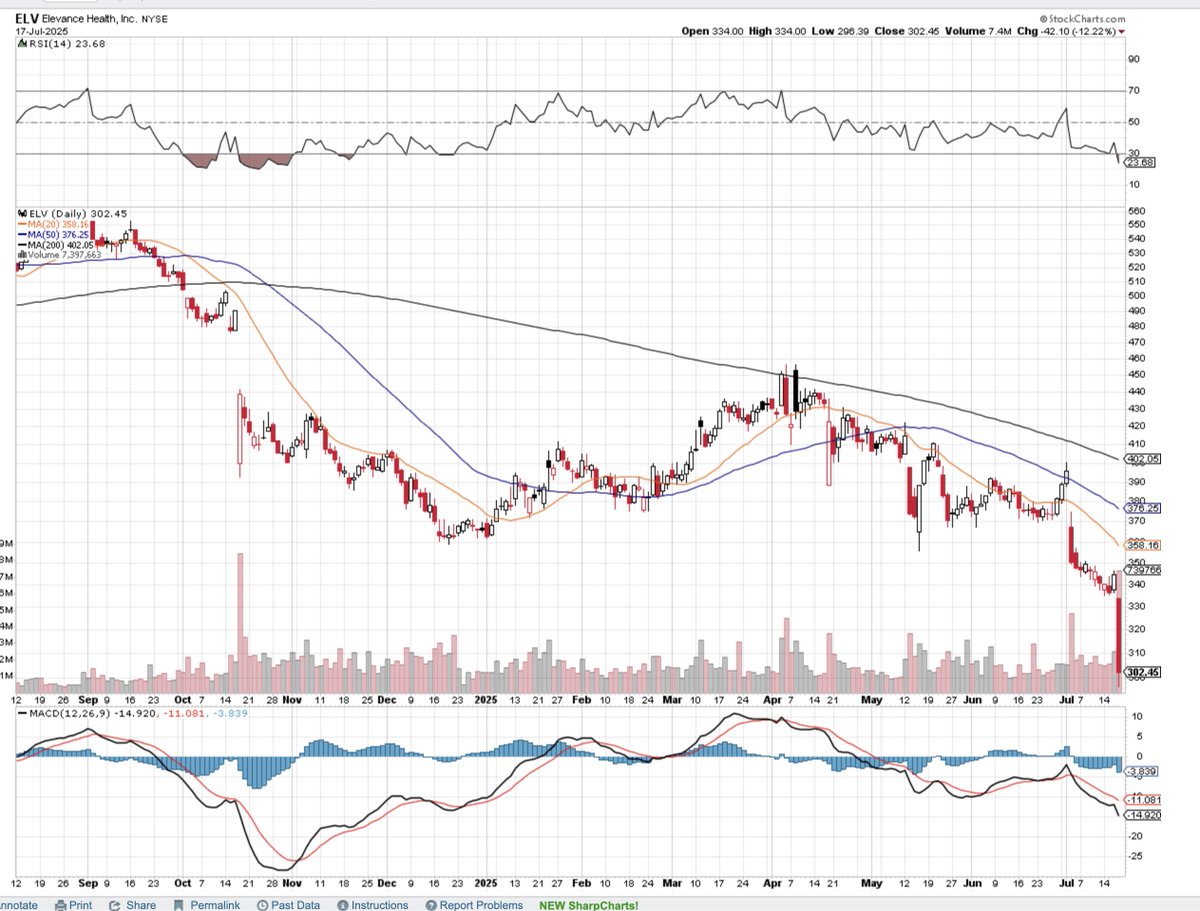Open the Past Data link
The width and height of the screenshot is (1200, 911).
coord(295,905)
